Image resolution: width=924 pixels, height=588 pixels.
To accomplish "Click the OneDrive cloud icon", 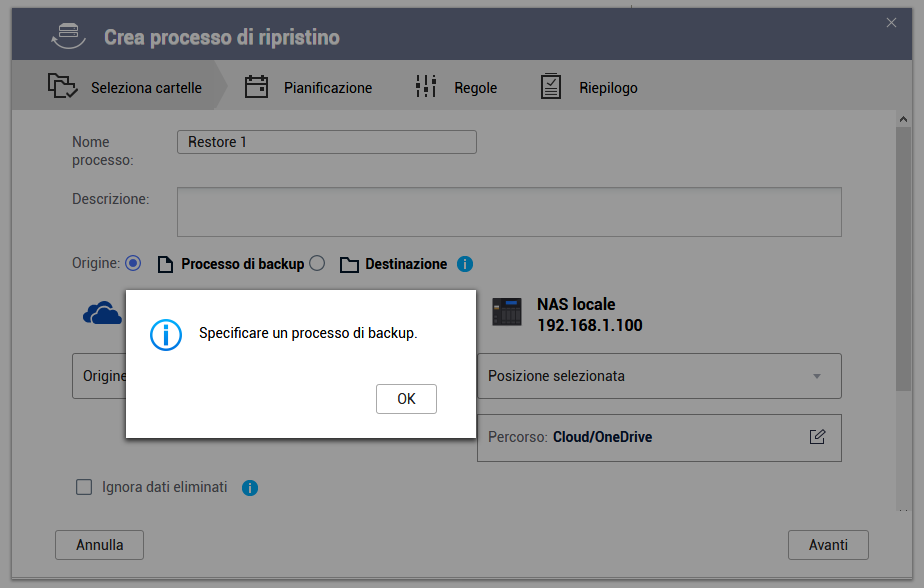I will [x=102, y=315].
